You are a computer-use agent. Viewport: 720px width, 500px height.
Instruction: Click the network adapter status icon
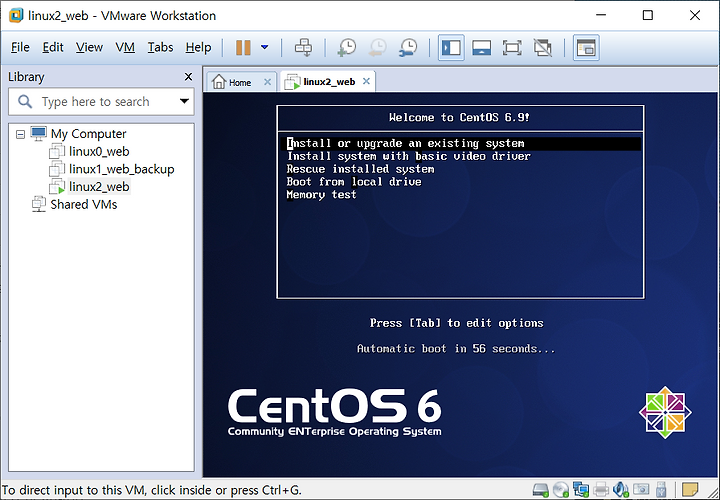581,490
